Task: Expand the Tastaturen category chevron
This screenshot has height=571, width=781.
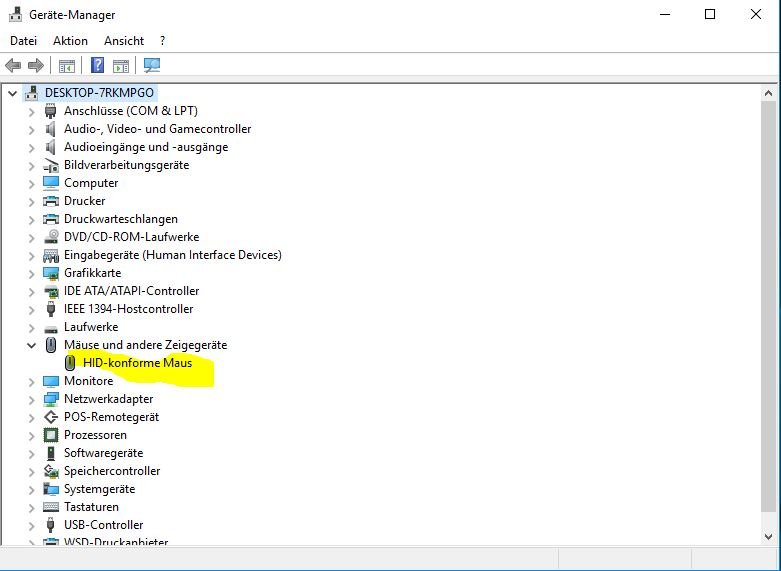Action: click(x=31, y=507)
